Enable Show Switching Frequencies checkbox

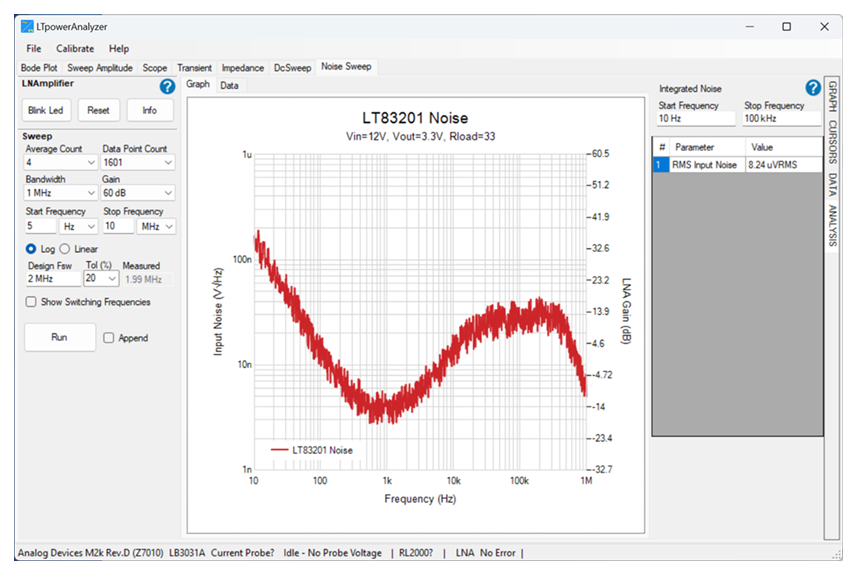pos(31,302)
